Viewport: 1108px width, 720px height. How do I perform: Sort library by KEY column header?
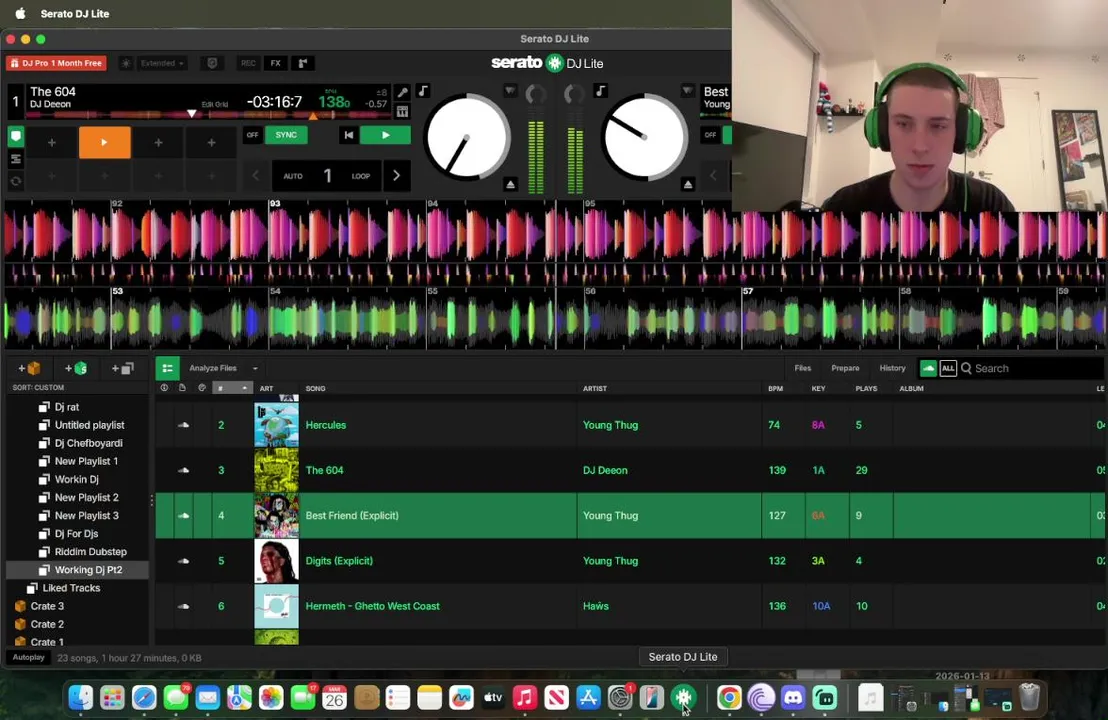(818, 389)
